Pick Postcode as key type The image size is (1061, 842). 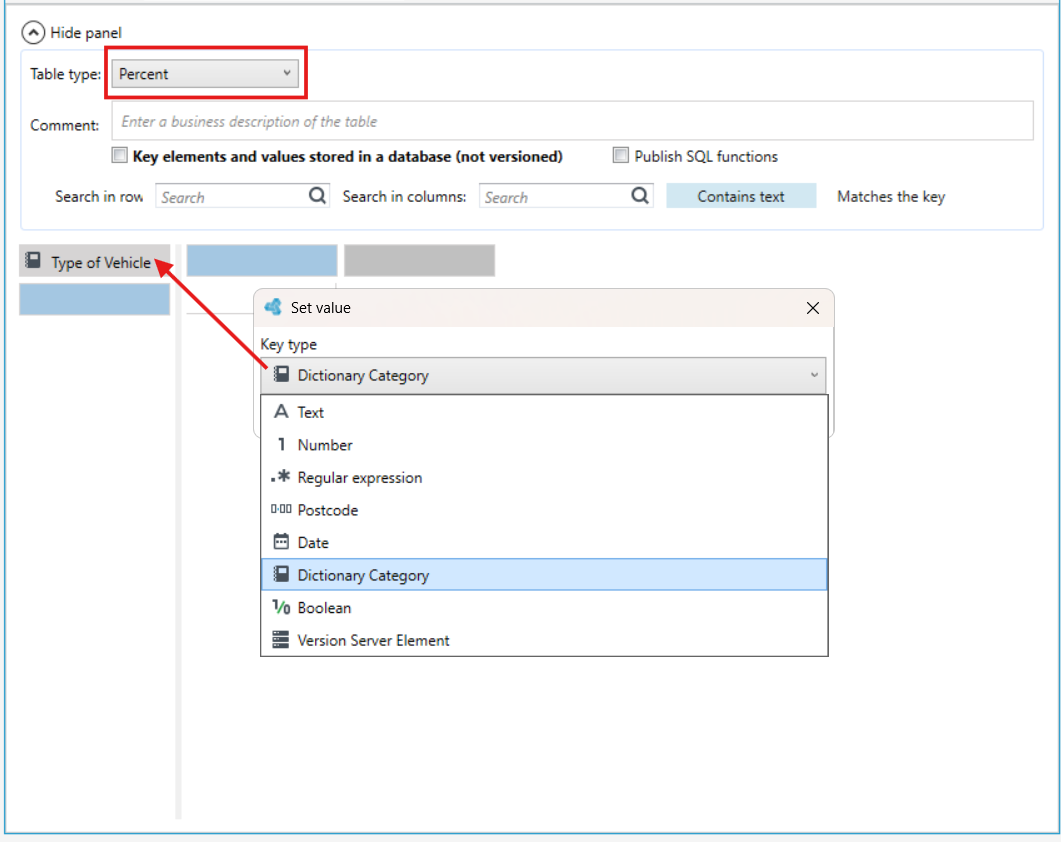coord(544,510)
